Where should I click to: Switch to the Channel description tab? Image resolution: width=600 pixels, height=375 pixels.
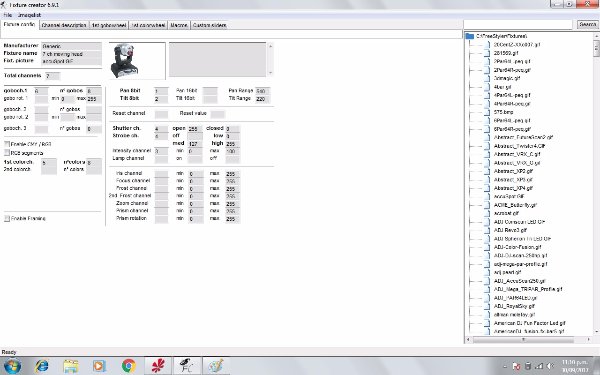click(x=64, y=25)
